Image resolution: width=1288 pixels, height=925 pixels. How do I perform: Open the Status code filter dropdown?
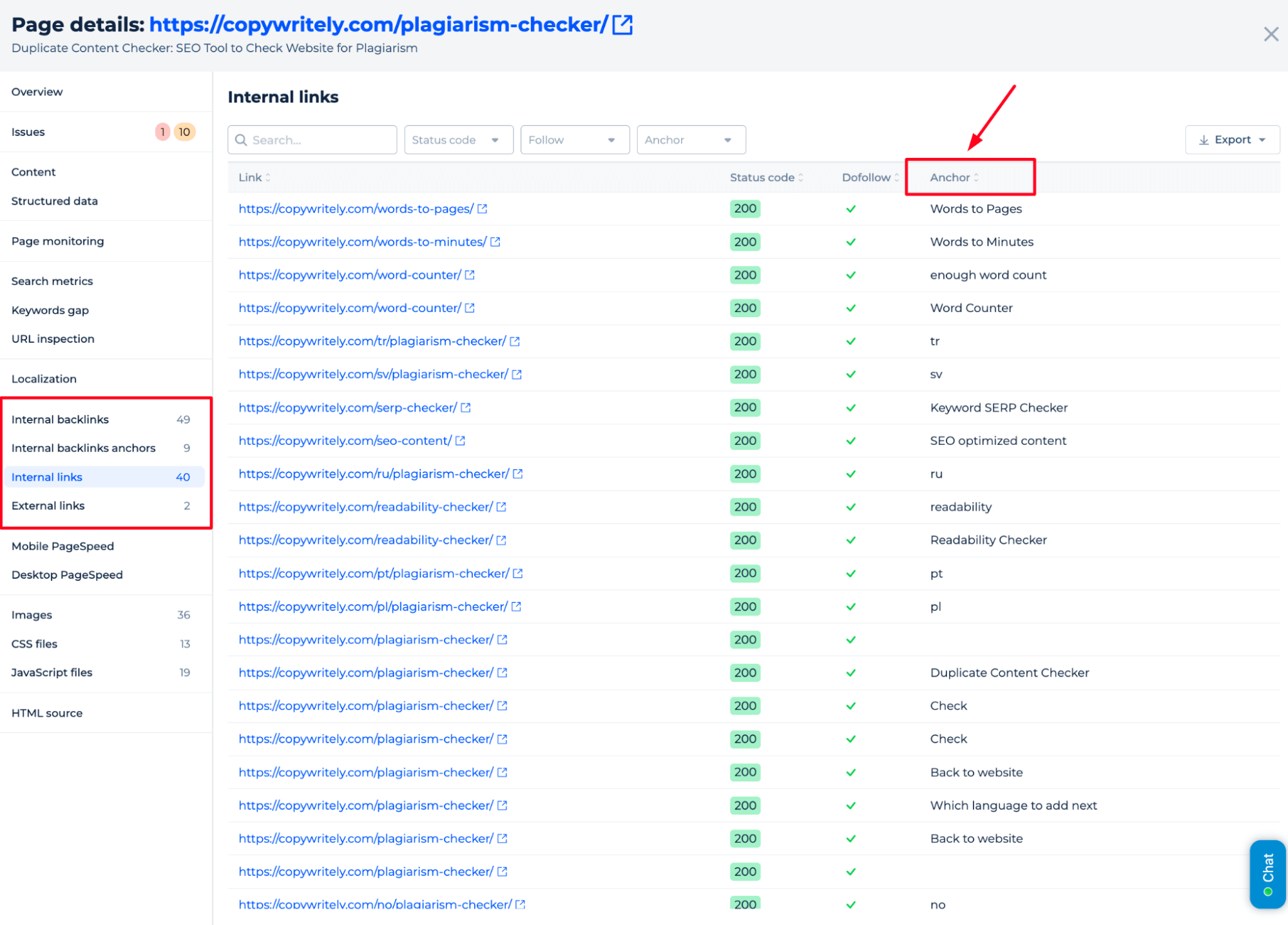tap(458, 140)
